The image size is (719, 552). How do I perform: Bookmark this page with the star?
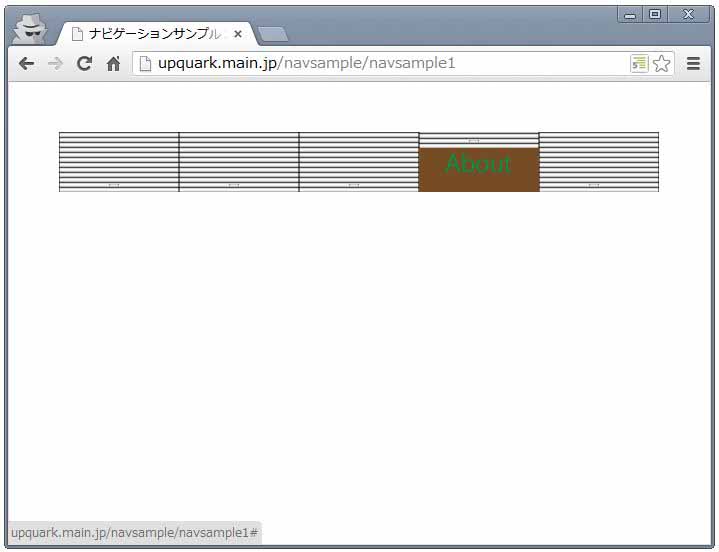point(661,64)
